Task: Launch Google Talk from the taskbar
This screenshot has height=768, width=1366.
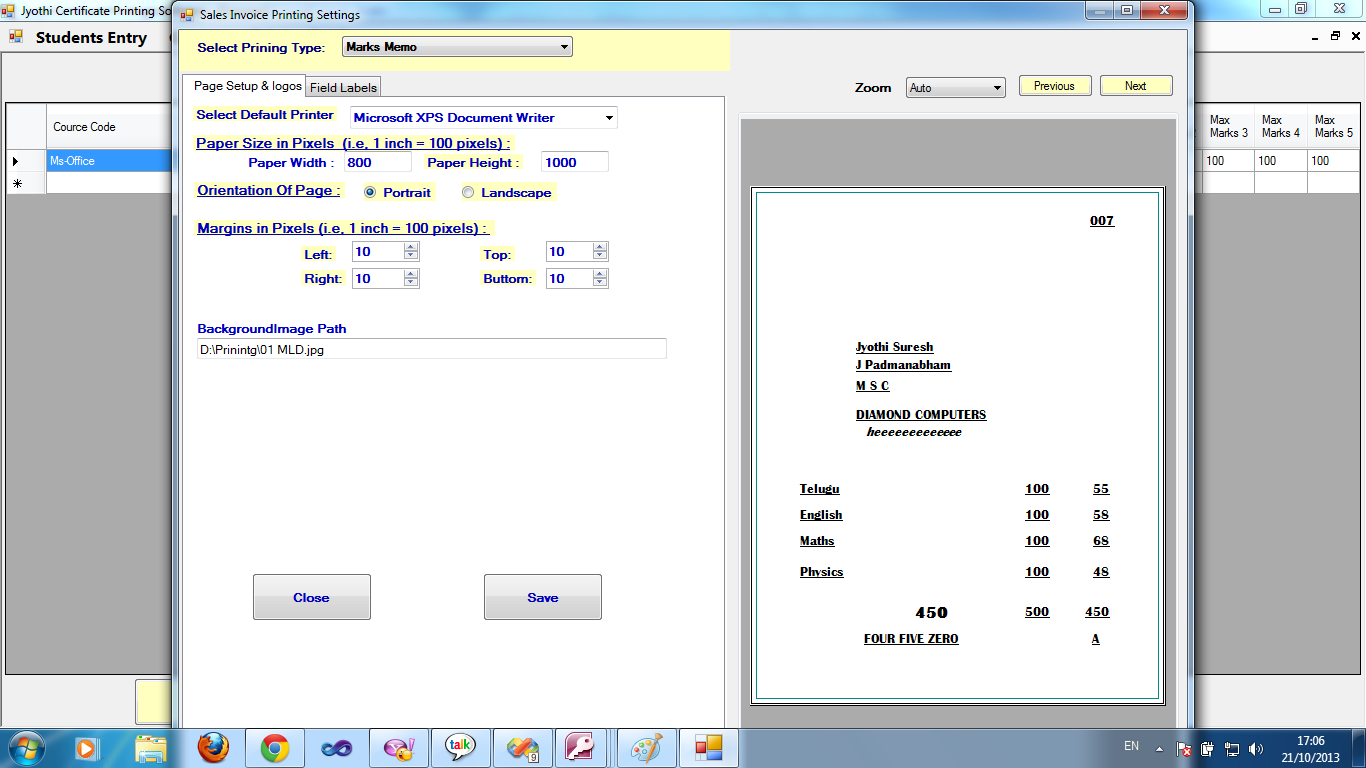Action: tap(460, 747)
